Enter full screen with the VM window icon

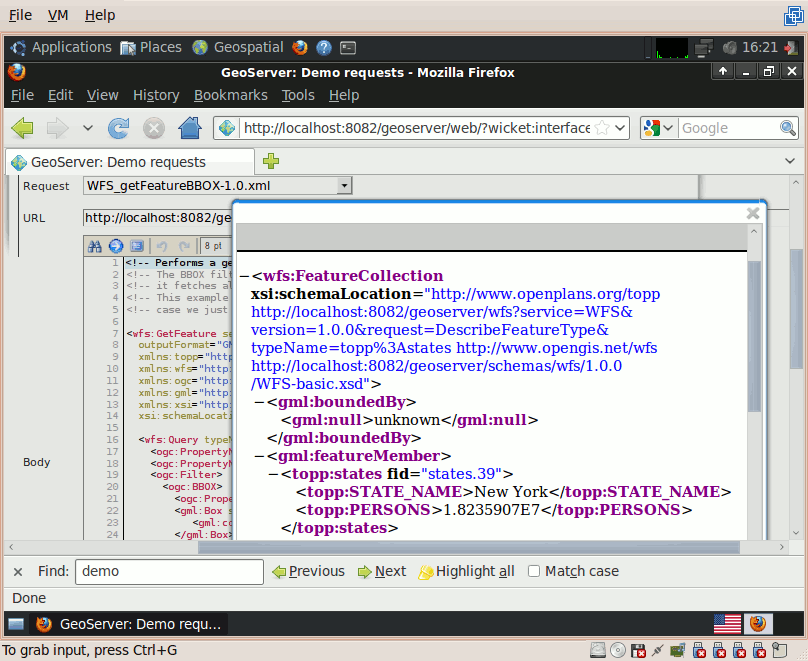pyautogui.click(x=793, y=16)
